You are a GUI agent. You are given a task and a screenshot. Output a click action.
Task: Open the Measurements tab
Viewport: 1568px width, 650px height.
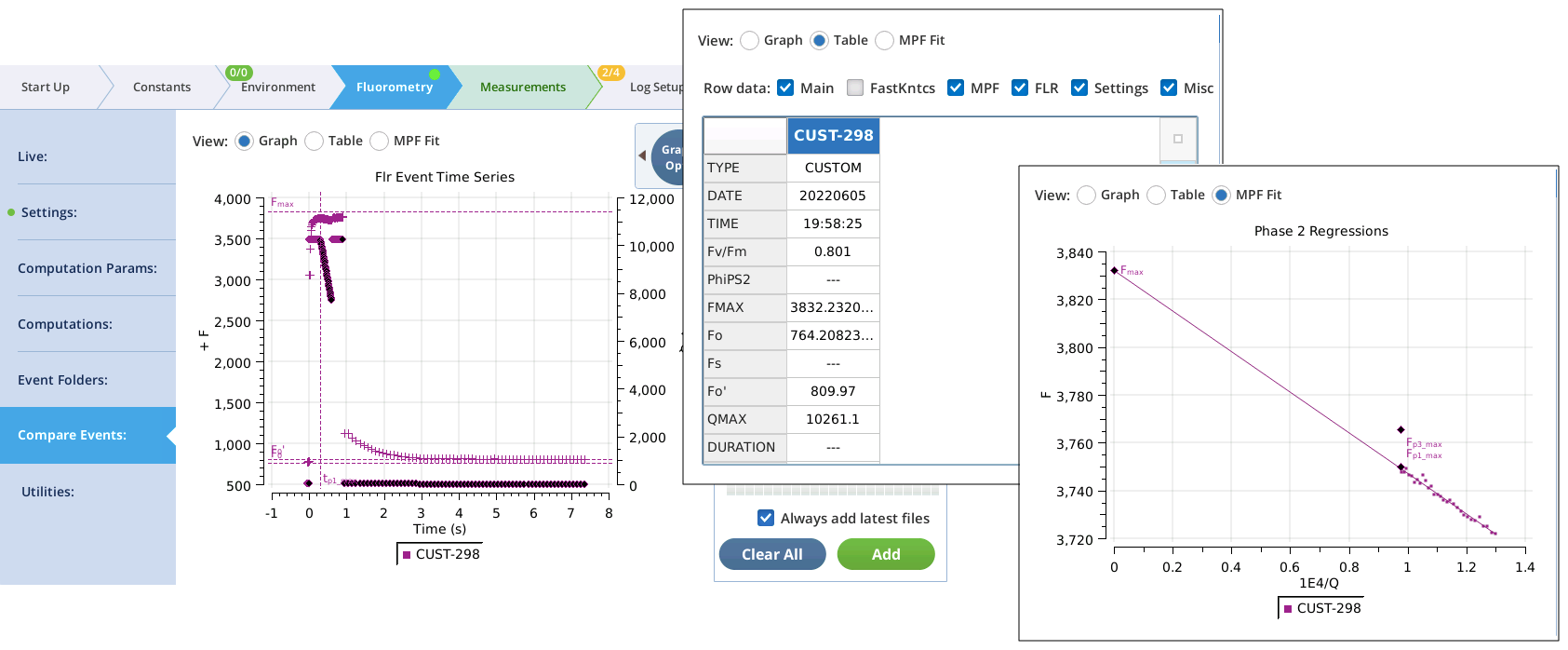pos(523,88)
